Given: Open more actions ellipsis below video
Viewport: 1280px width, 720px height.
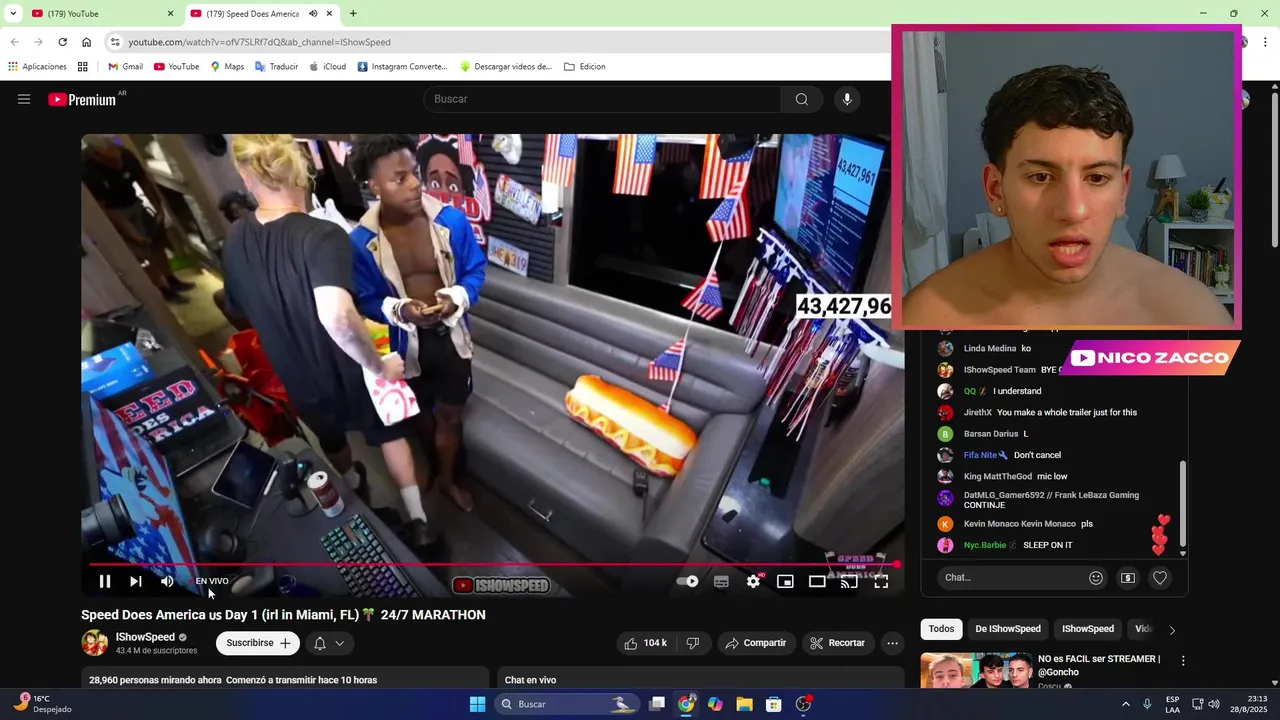Looking at the screenshot, I should (892, 643).
